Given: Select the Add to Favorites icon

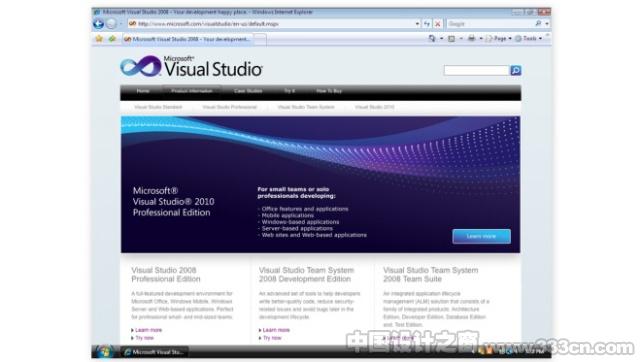Looking at the screenshot, I should tap(112, 39).
